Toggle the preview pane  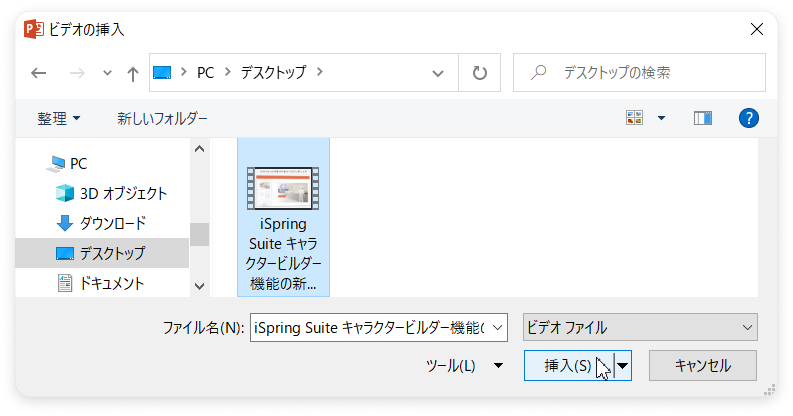(702, 118)
